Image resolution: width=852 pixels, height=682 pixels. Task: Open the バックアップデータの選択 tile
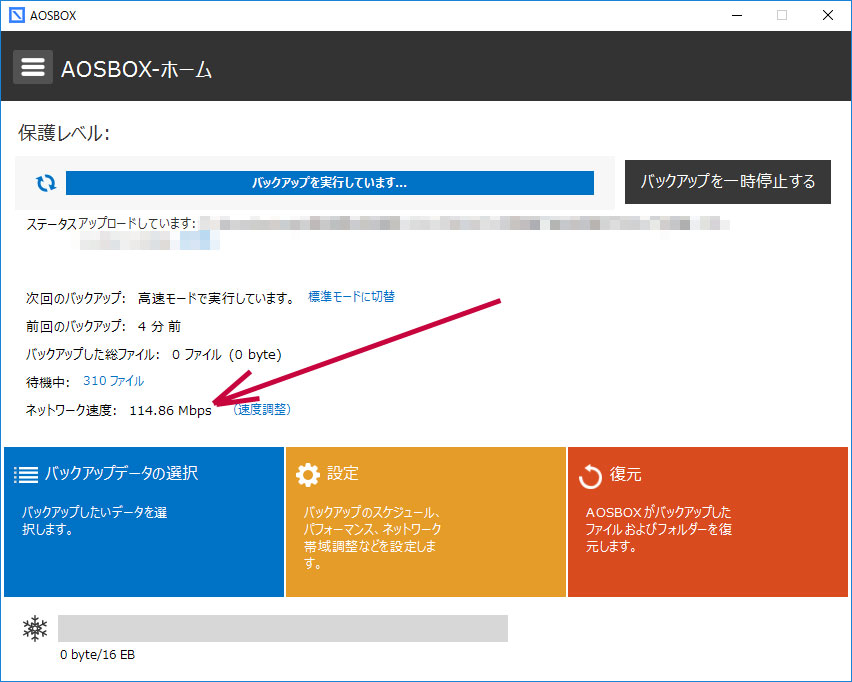(144, 522)
